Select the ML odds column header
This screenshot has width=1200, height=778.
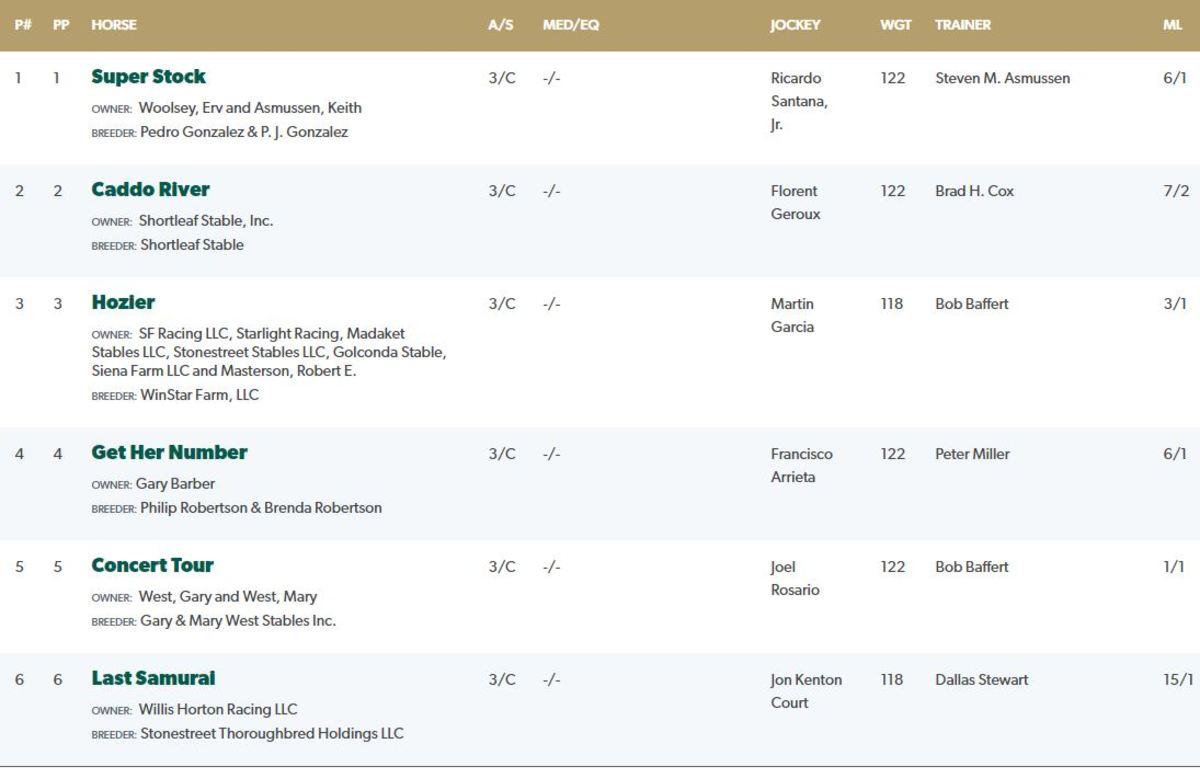click(x=1172, y=25)
